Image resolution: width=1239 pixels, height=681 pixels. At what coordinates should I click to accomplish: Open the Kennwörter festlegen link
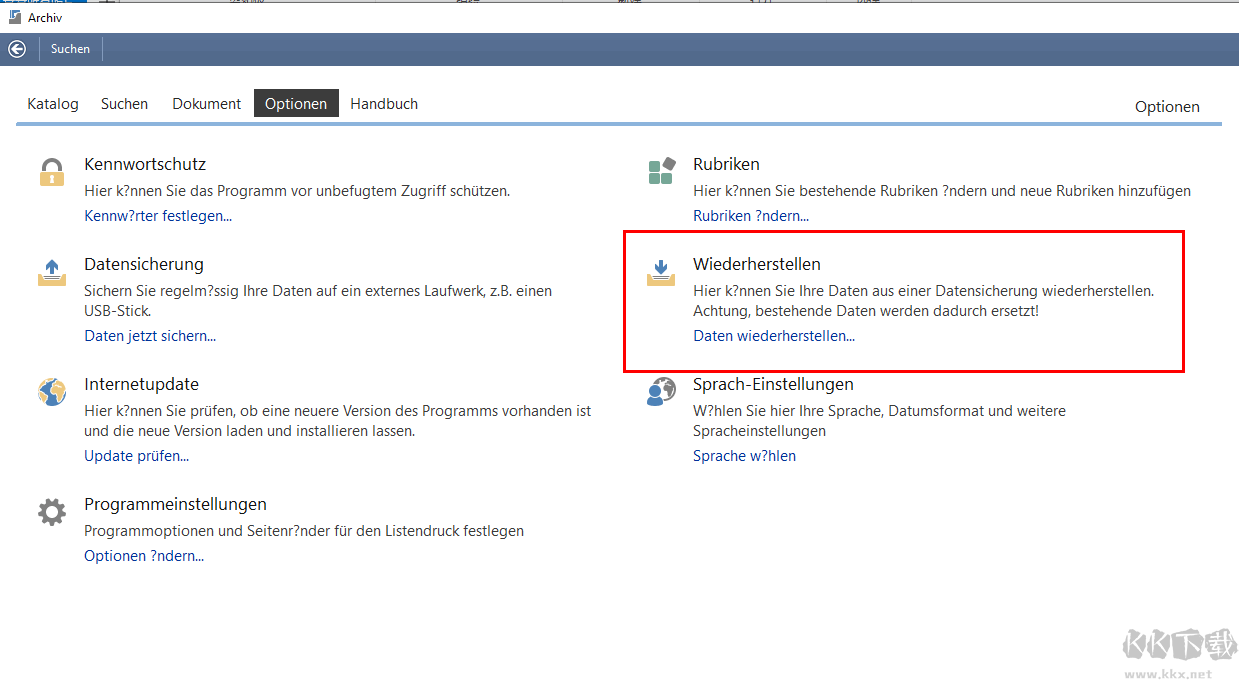[x=158, y=216]
